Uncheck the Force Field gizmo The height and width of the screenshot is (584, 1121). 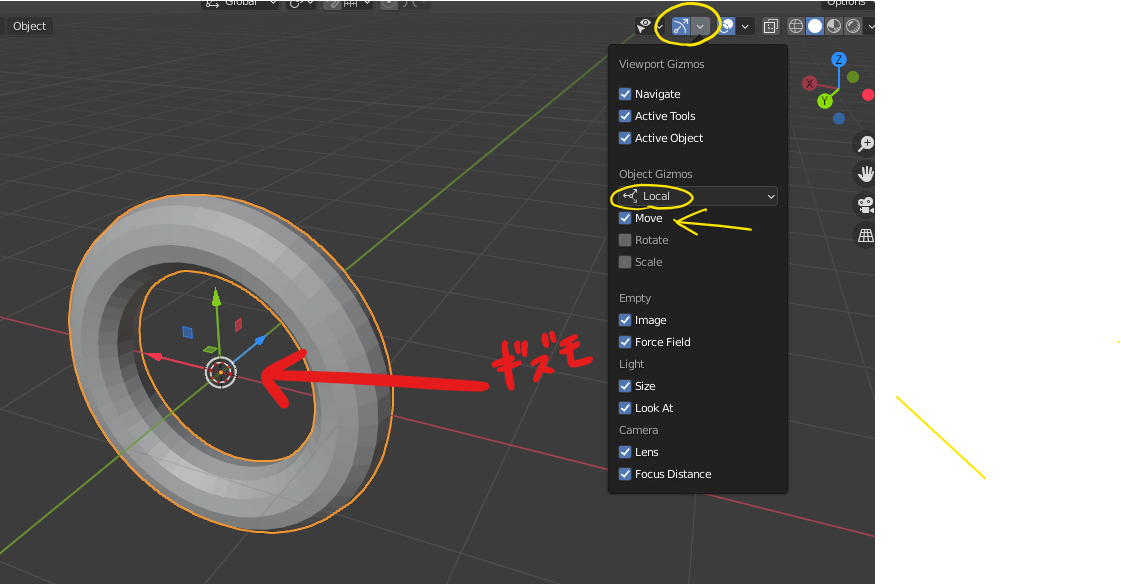pos(625,342)
